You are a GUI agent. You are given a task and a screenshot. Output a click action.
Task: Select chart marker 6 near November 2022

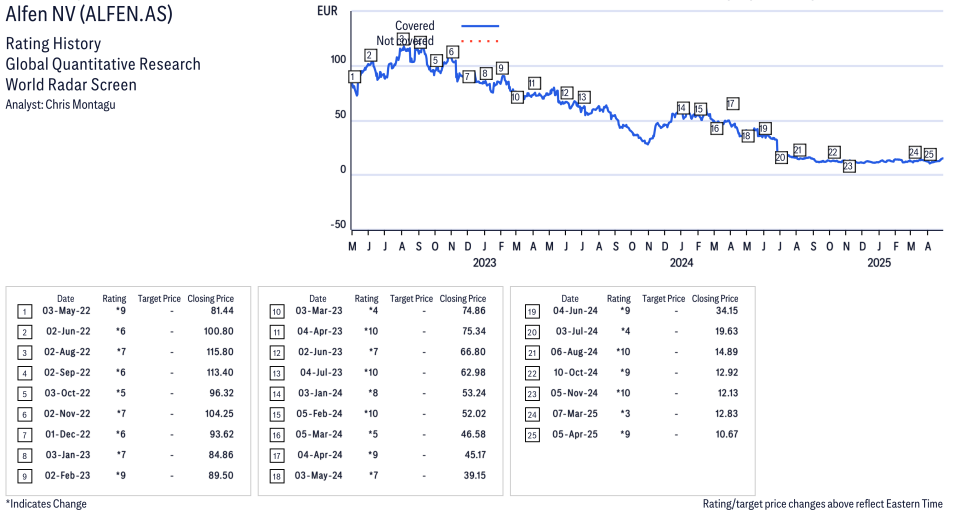[452, 52]
